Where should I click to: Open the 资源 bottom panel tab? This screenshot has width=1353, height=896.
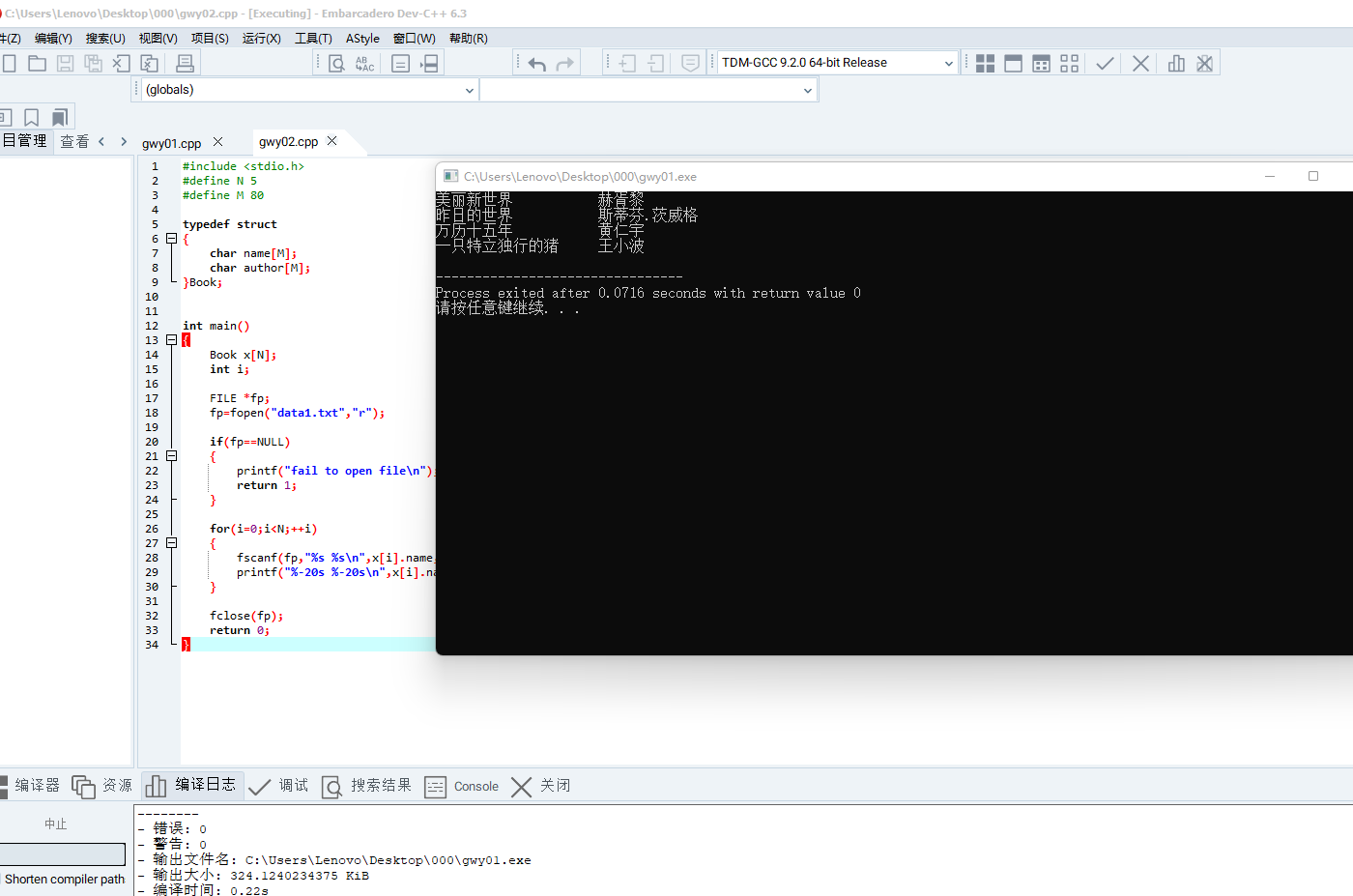click(x=102, y=786)
